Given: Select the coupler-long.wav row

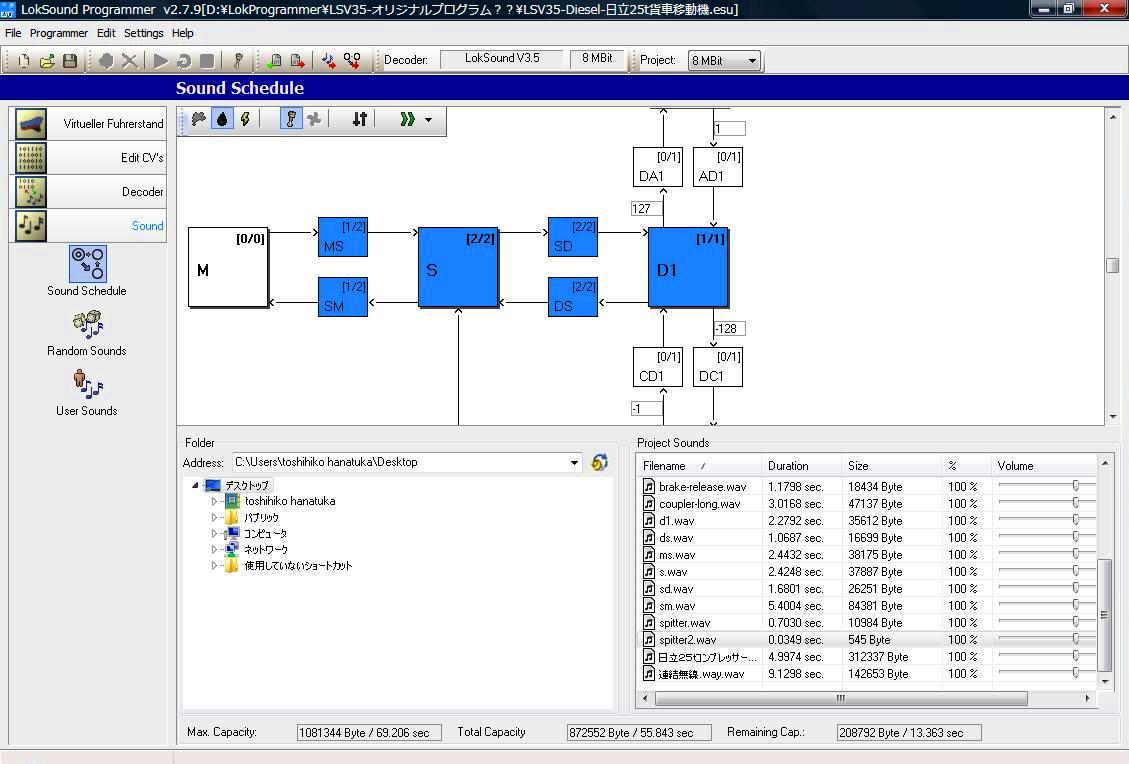Looking at the screenshot, I should (868, 503).
